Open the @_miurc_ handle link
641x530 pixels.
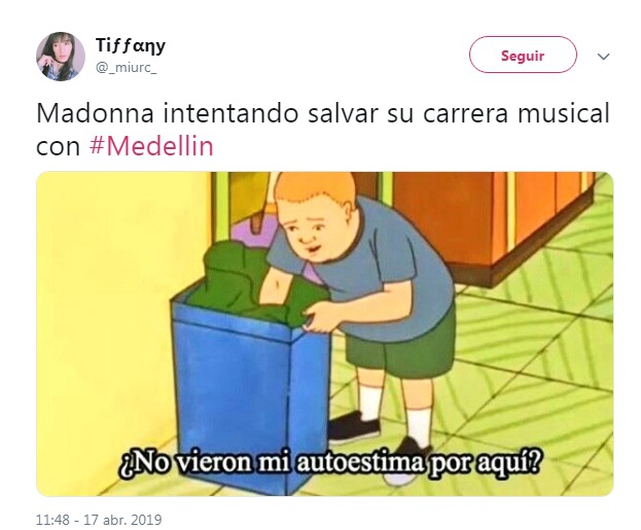(126, 67)
